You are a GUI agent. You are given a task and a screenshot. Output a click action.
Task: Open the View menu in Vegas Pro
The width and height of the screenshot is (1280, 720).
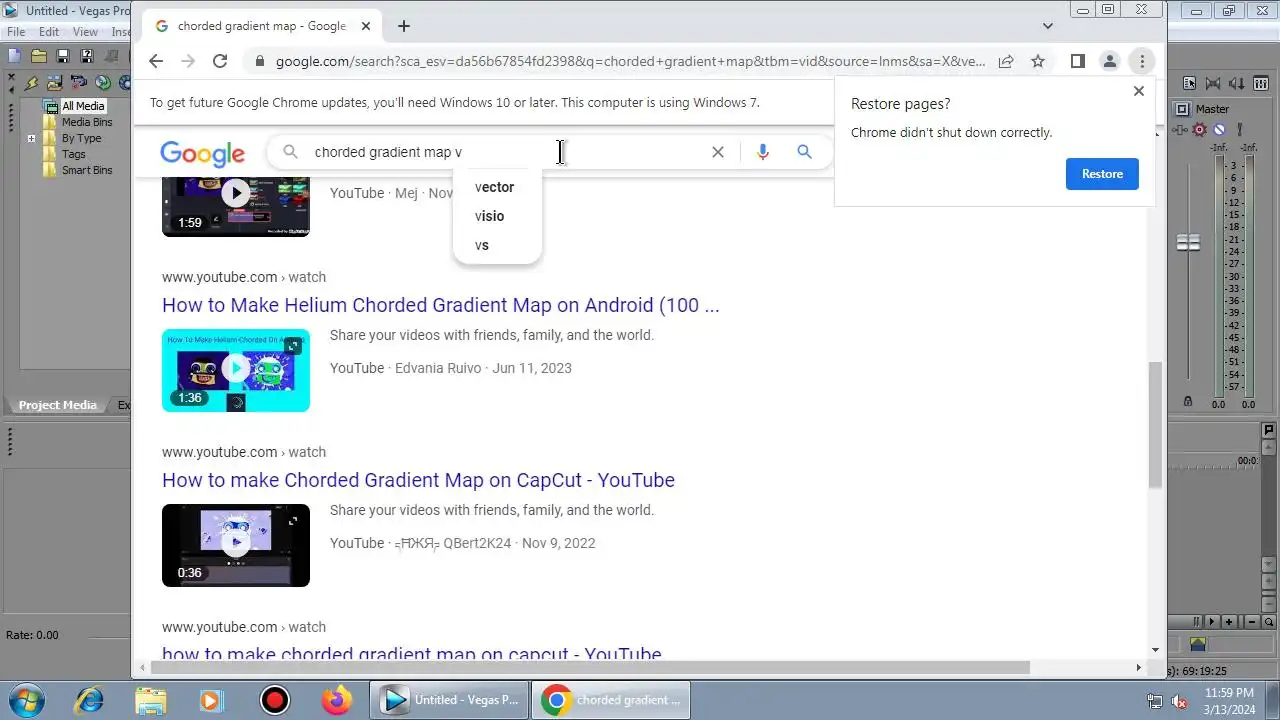tap(85, 32)
